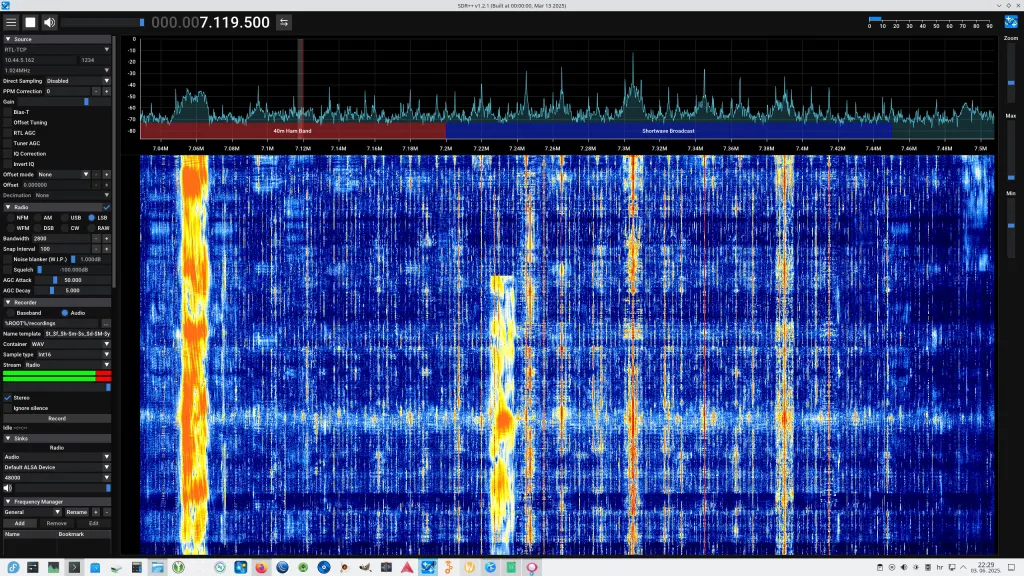The height and width of the screenshot is (576, 1024).
Task: Click the system tray volume icon
Action: point(904,568)
